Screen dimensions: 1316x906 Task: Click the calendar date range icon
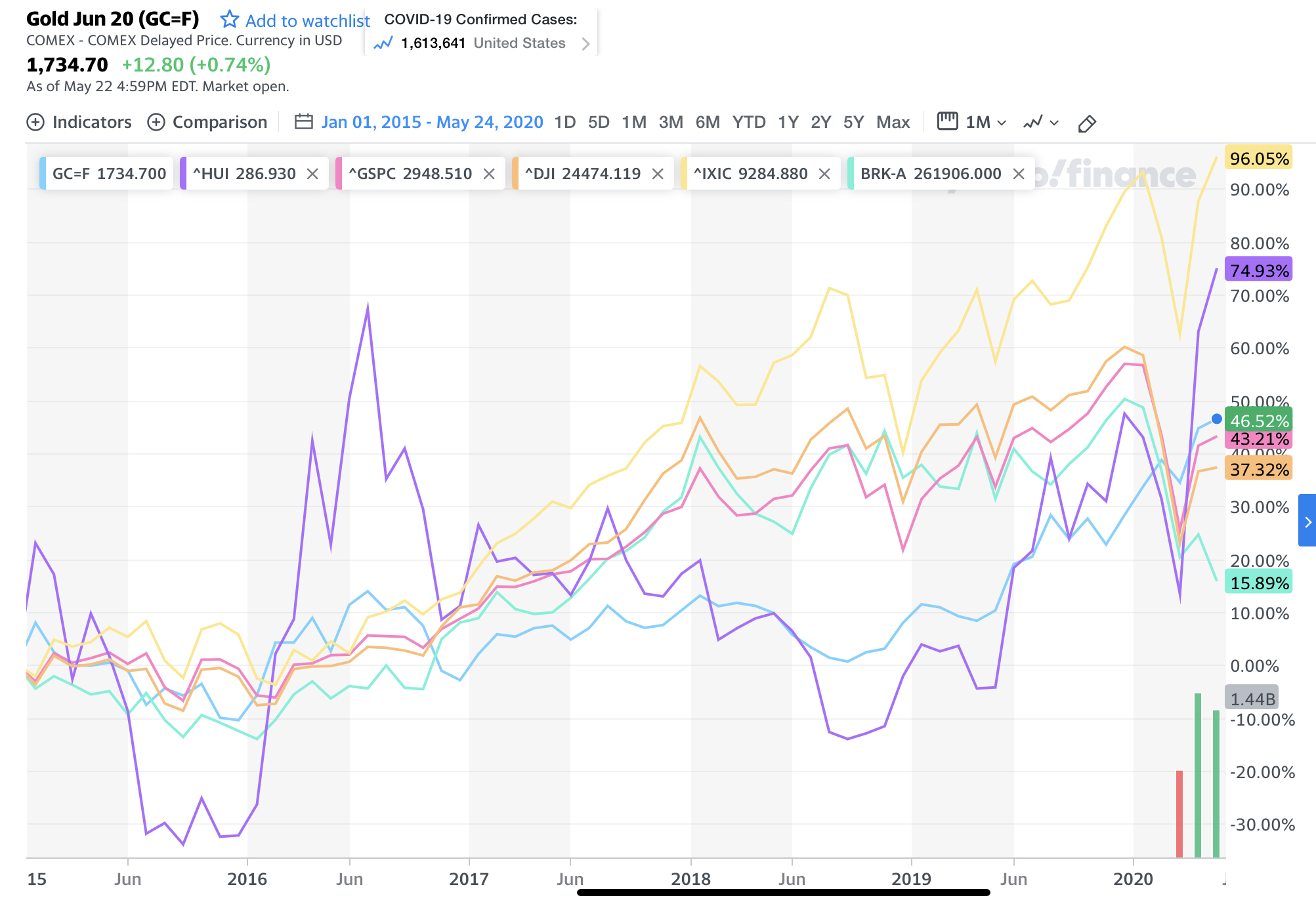tap(303, 122)
